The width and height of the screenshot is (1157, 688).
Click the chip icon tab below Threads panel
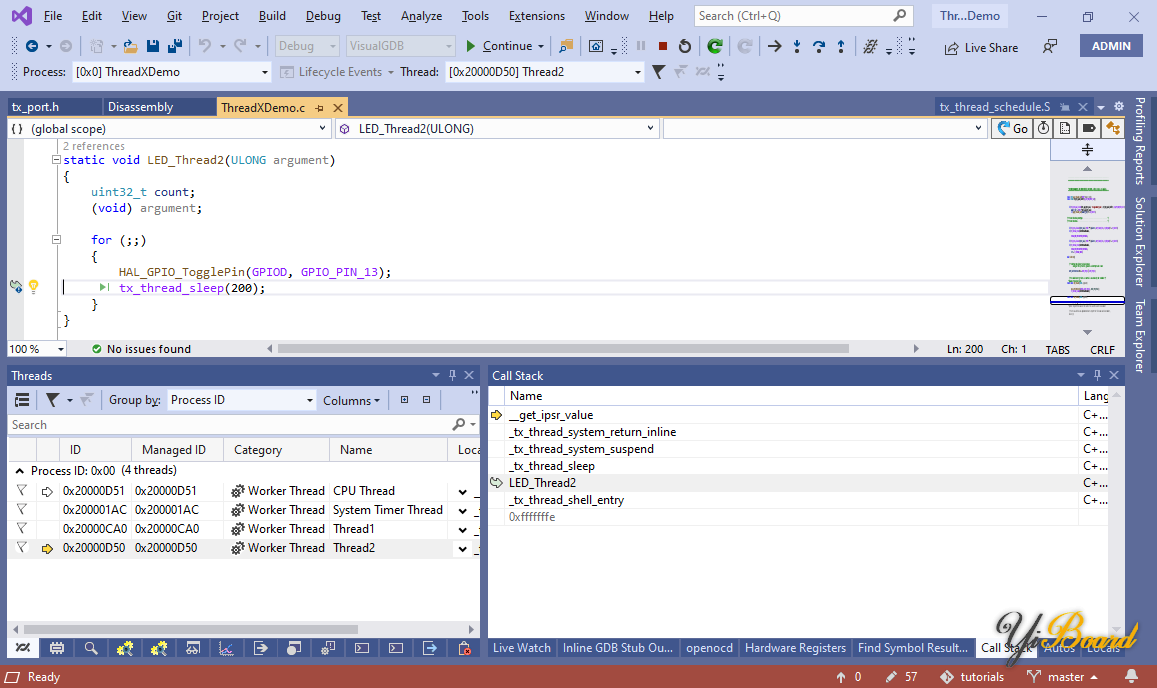[57, 648]
